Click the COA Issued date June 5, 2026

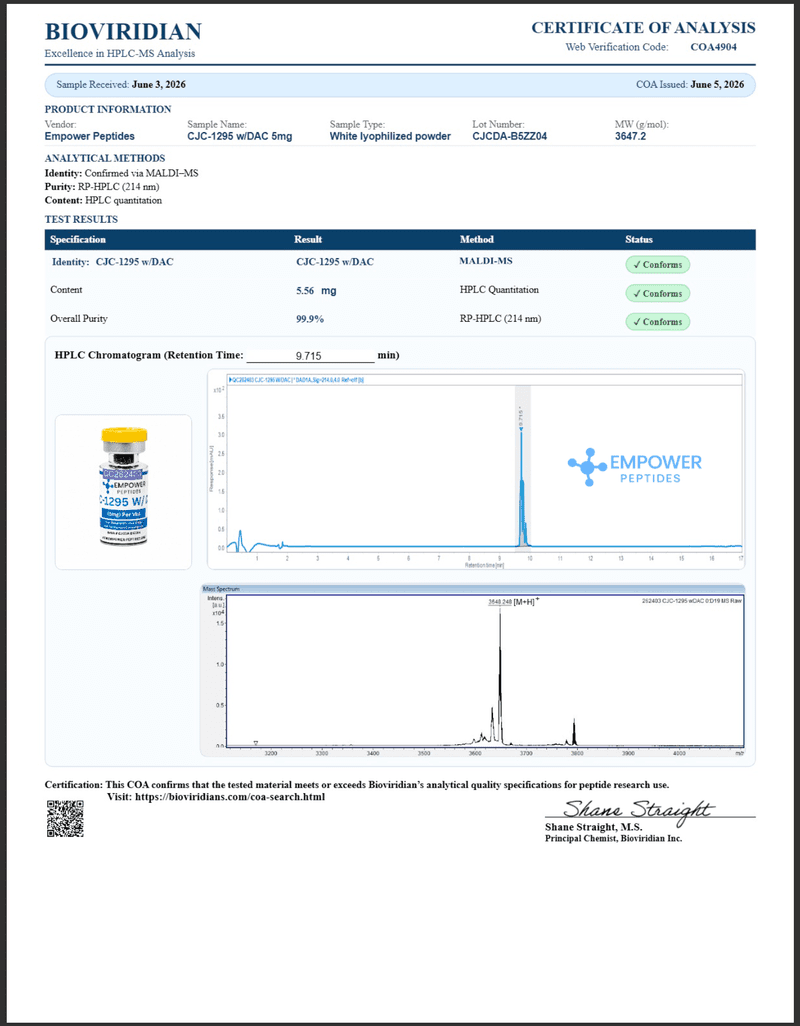(x=717, y=84)
